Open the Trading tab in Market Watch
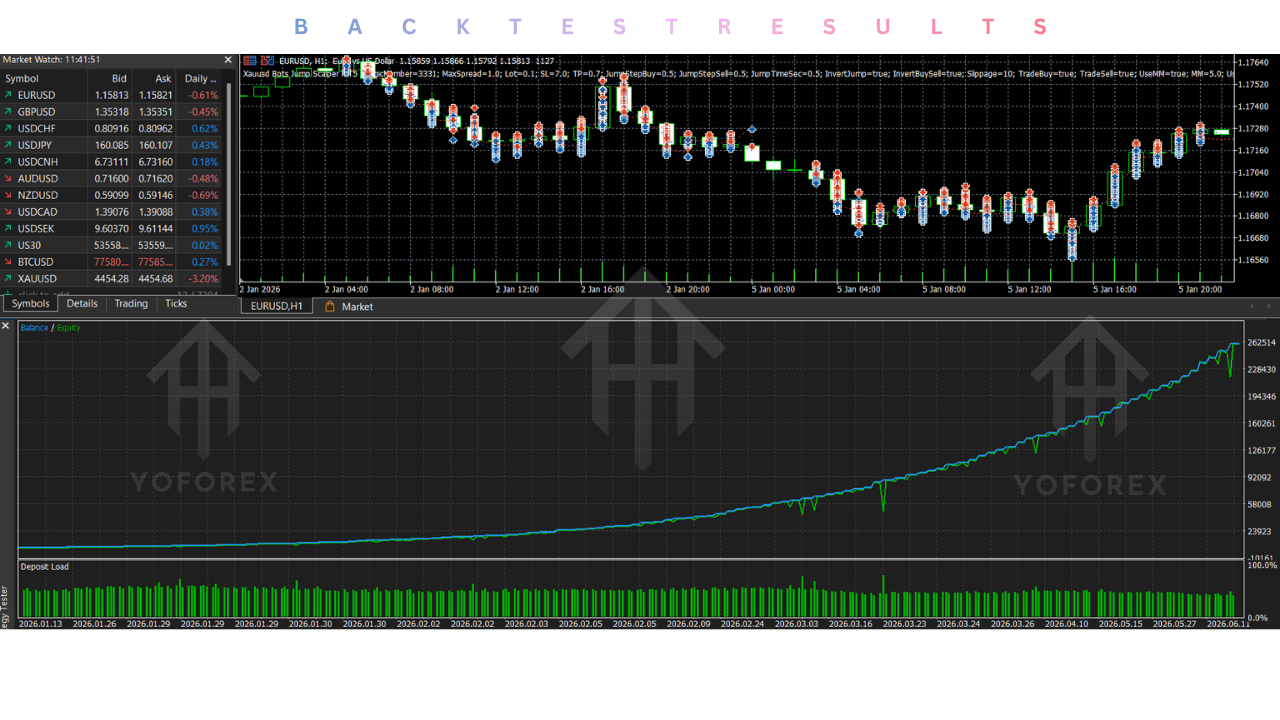This screenshot has width=1280, height=720. 131,303
